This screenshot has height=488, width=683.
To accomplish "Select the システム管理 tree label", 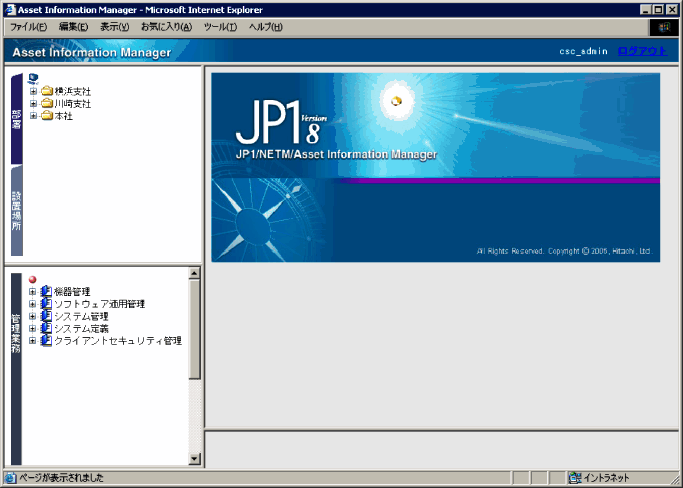I will pos(81,316).
